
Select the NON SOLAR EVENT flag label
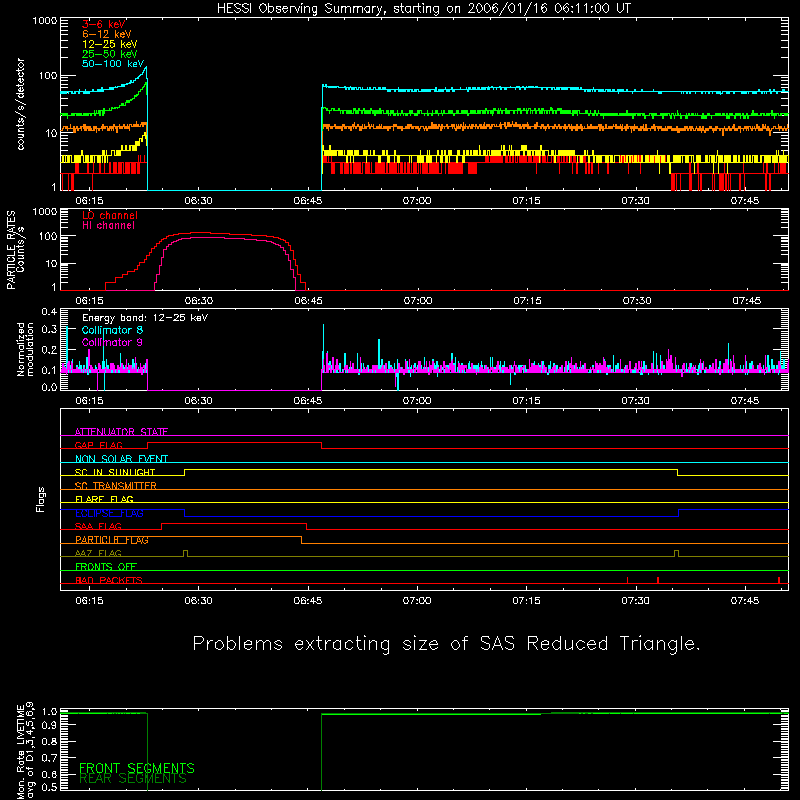[121, 459]
